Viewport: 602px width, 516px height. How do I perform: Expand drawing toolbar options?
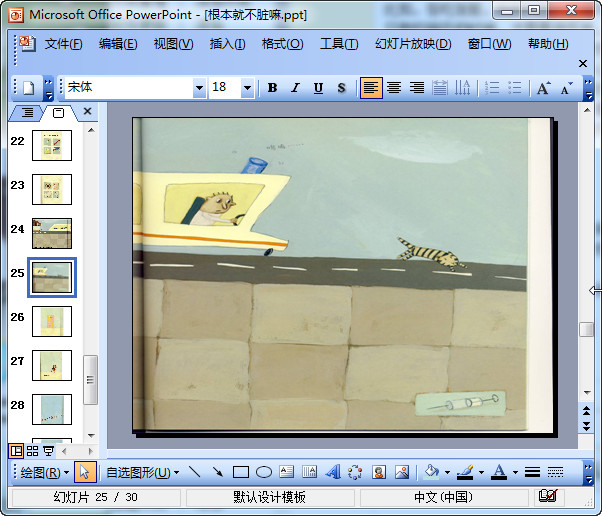(x=588, y=472)
